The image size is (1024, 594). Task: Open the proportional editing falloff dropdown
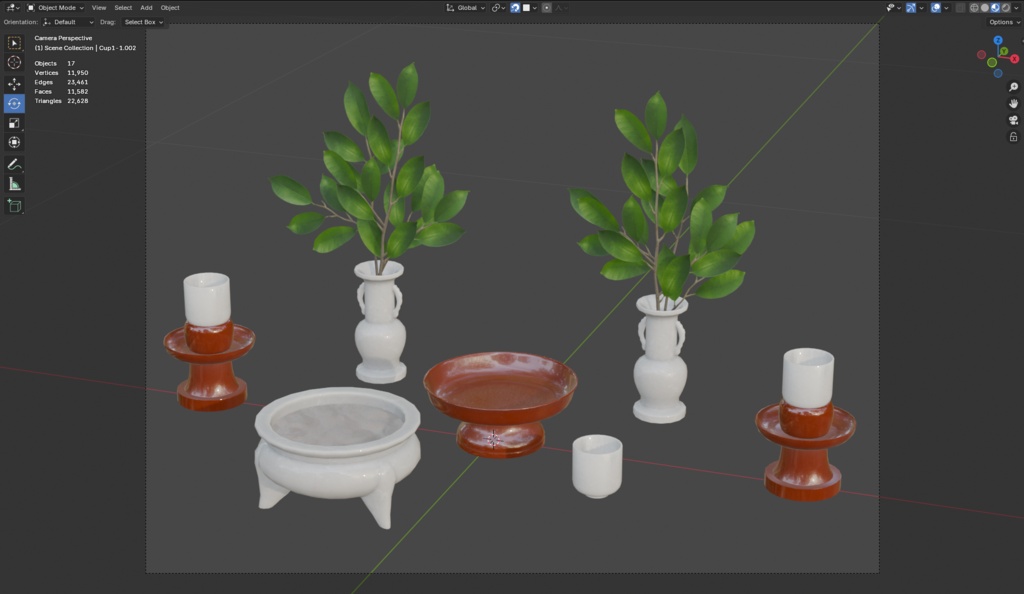tap(561, 8)
